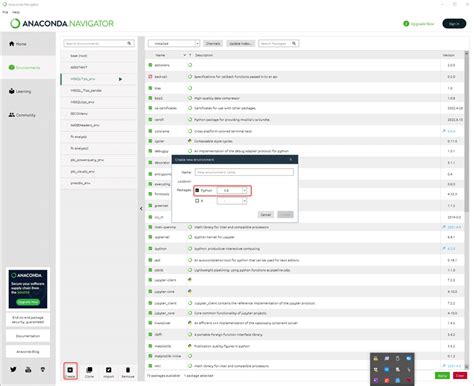
Task: Open the Twitter icon link
Action: tap(13, 369)
